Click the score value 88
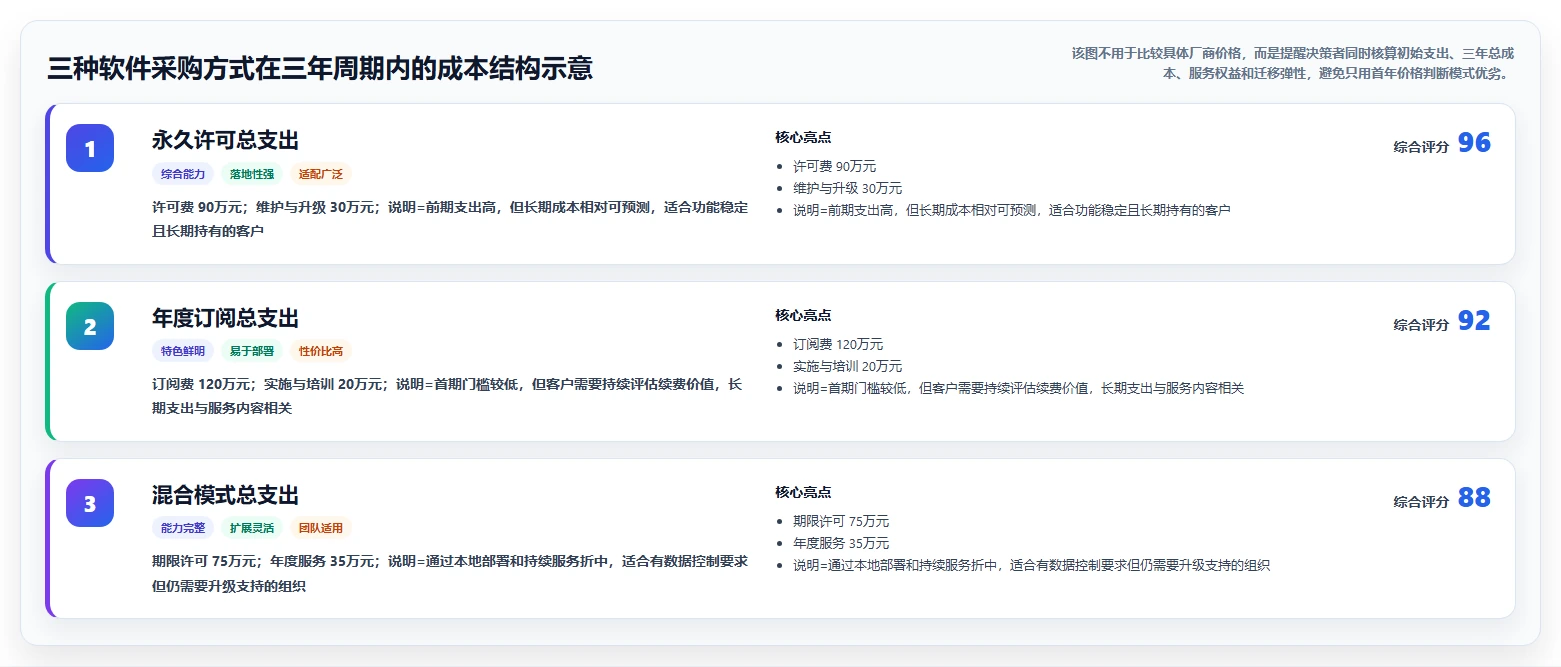1561x667 pixels. click(1474, 498)
